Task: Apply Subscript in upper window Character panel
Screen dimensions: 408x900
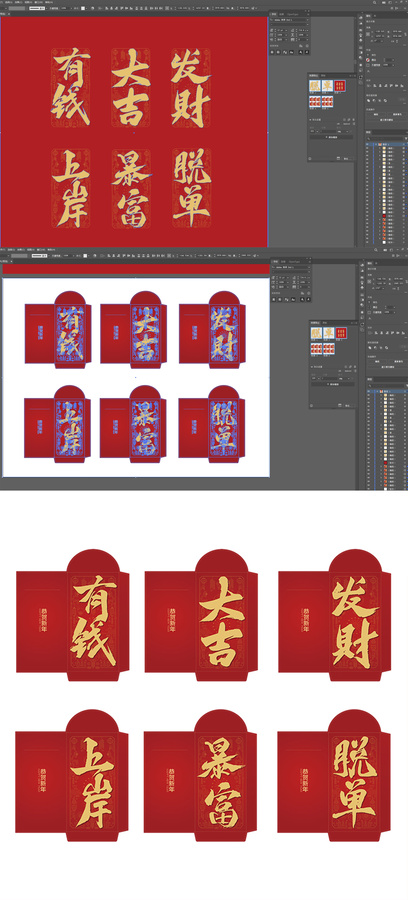Action: tap(292, 52)
